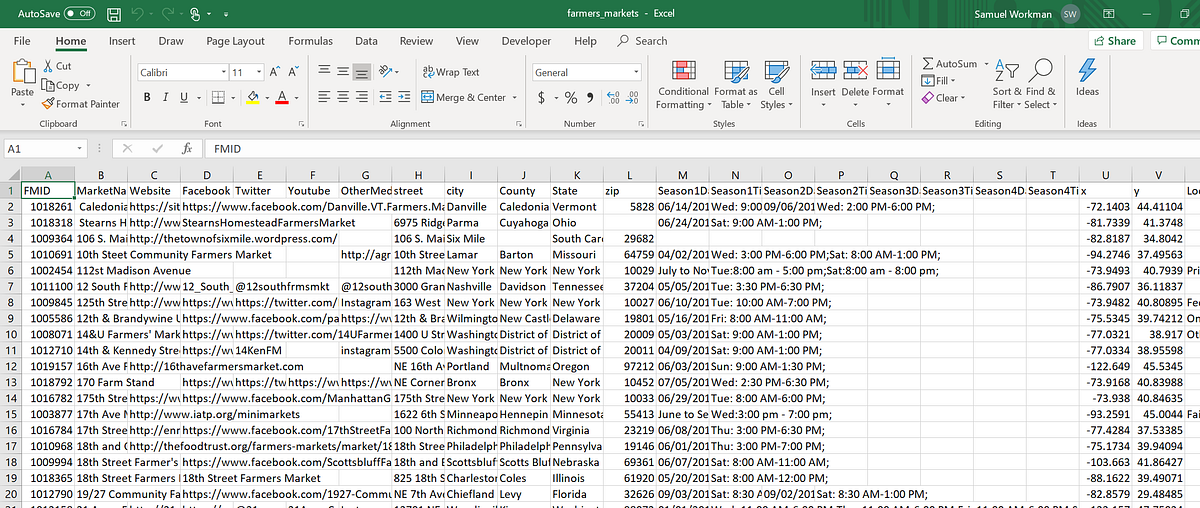The height and width of the screenshot is (508, 1200).
Task: Select Top Align icon
Action: [325, 72]
